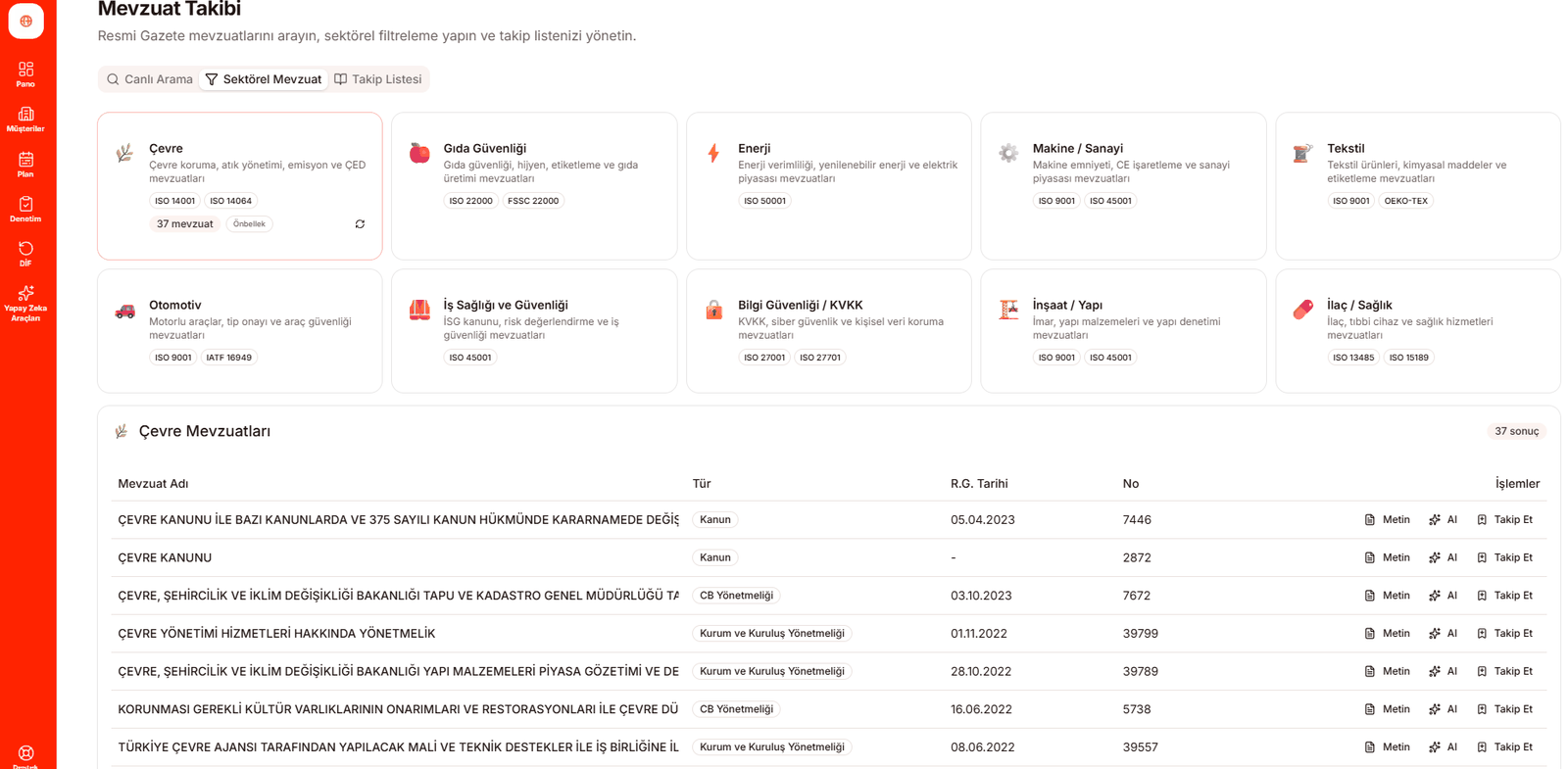Select the Tekstil sector card

(x=1417, y=186)
